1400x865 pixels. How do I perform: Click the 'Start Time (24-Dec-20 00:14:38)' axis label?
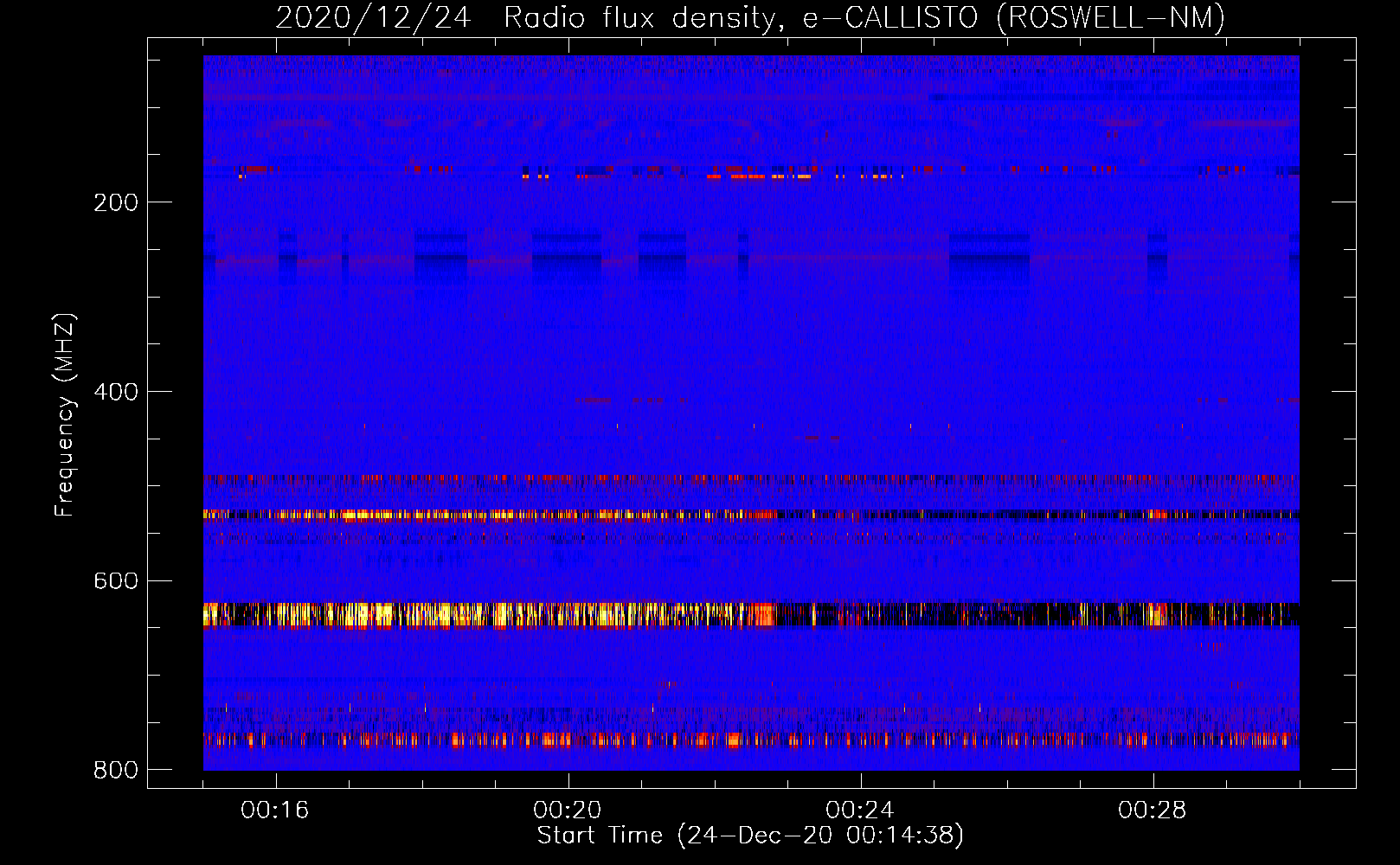750,836
